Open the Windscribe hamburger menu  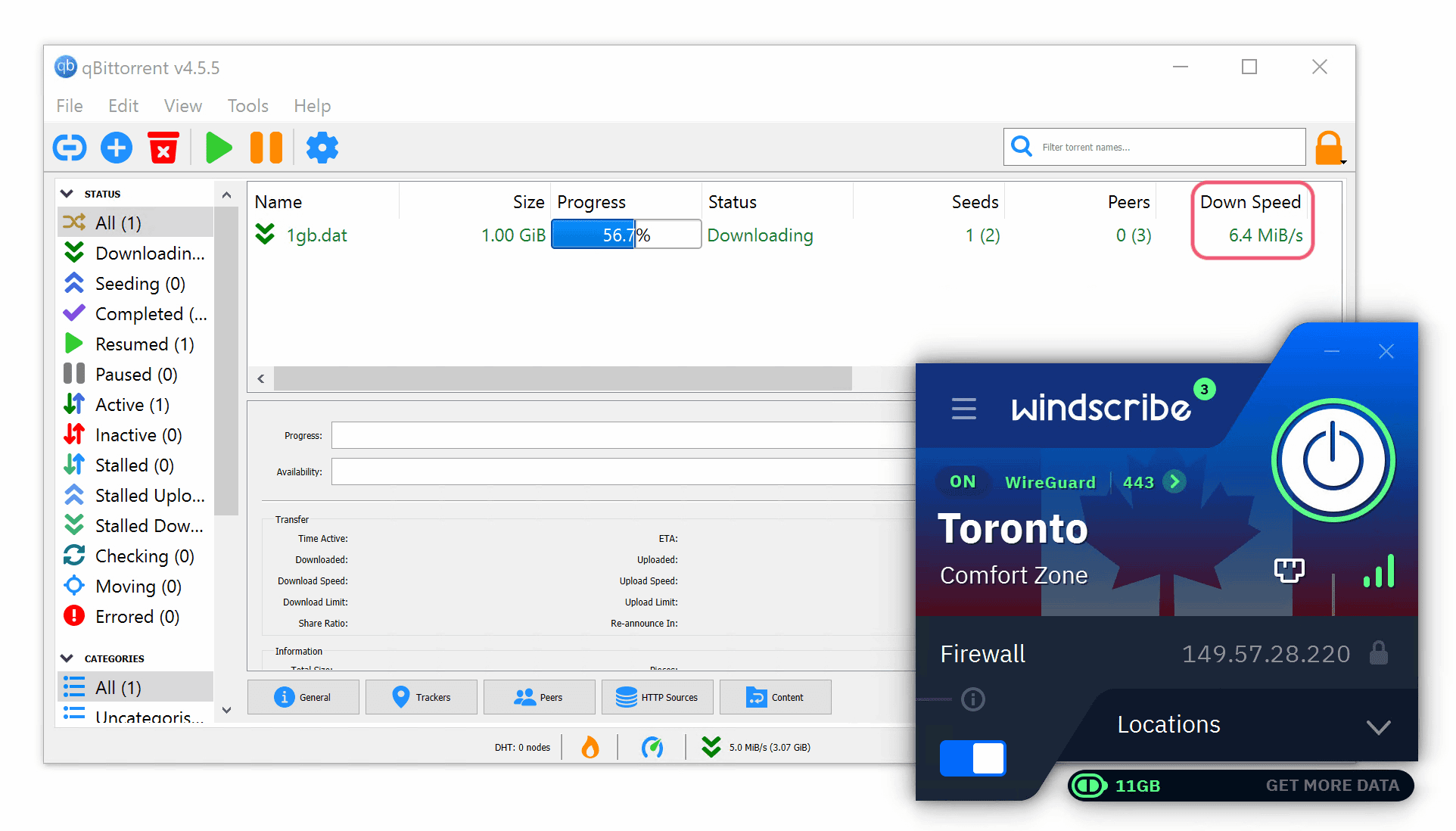point(963,408)
